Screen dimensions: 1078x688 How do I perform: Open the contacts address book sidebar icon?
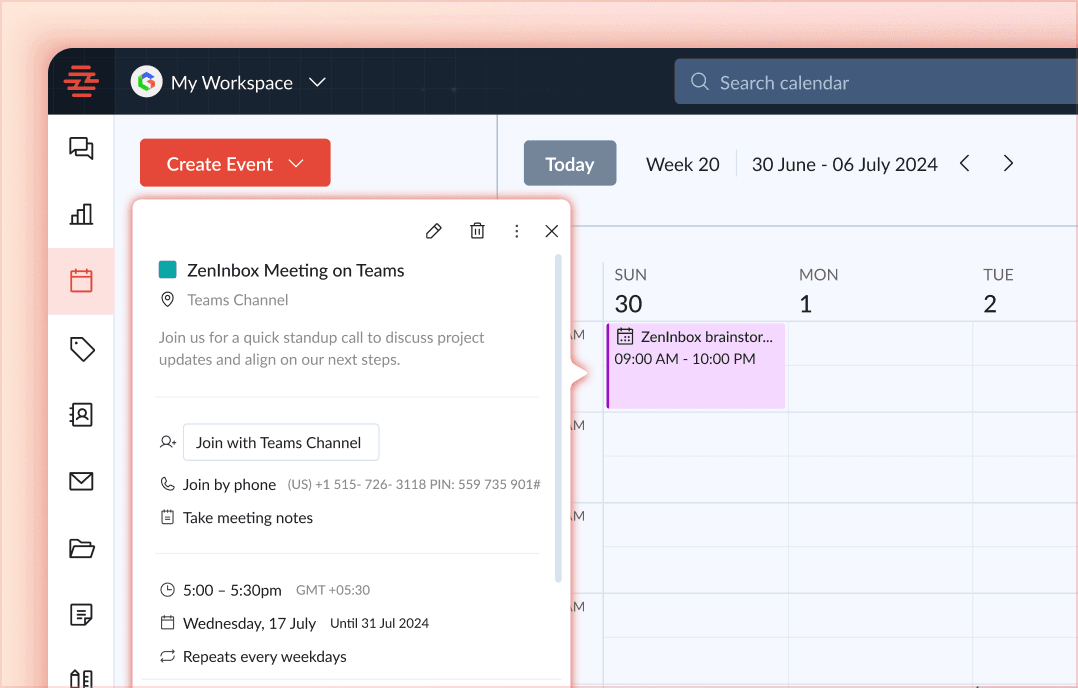[81, 414]
